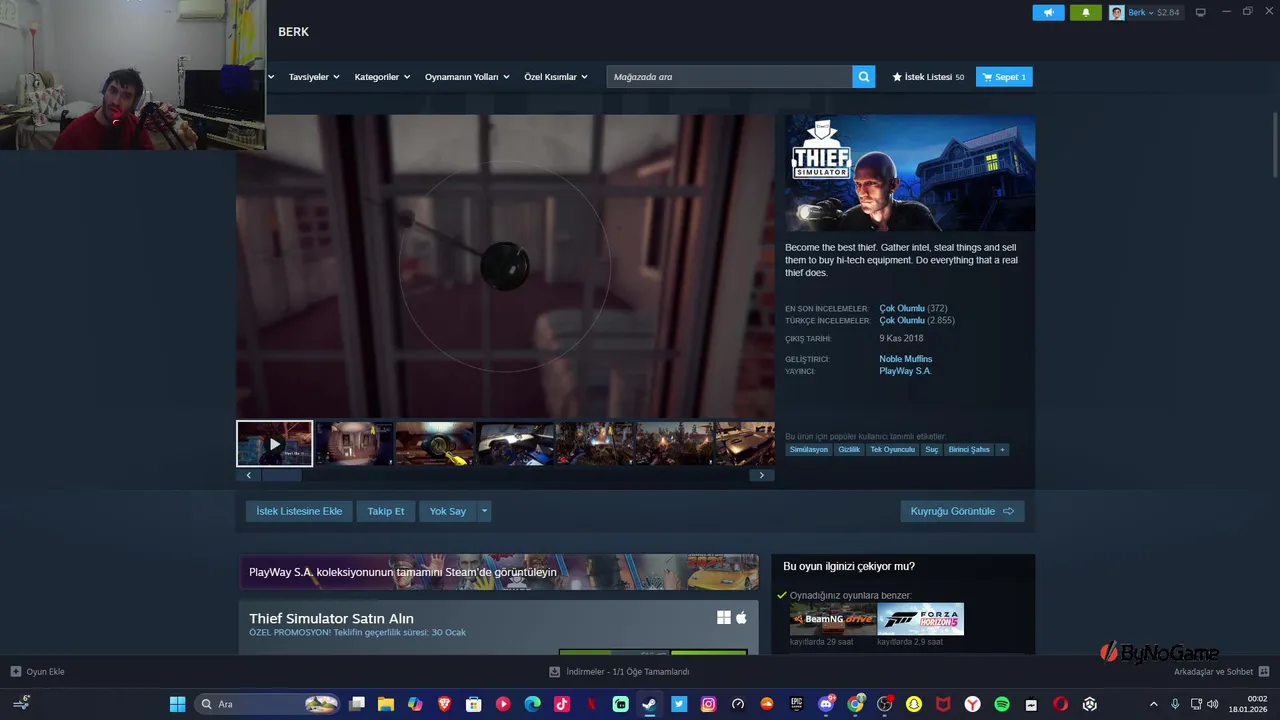Click Oyun Ekle add game button
The width and height of the screenshot is (1280, 720).
click(x=37, y=672)
